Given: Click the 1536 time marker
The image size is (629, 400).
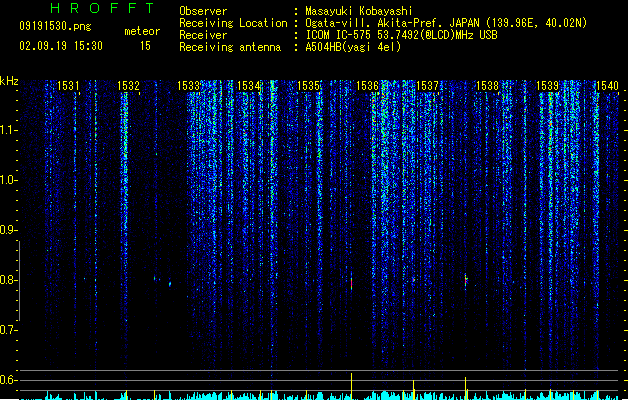Looking at the screenshot, I should [367, 86].
